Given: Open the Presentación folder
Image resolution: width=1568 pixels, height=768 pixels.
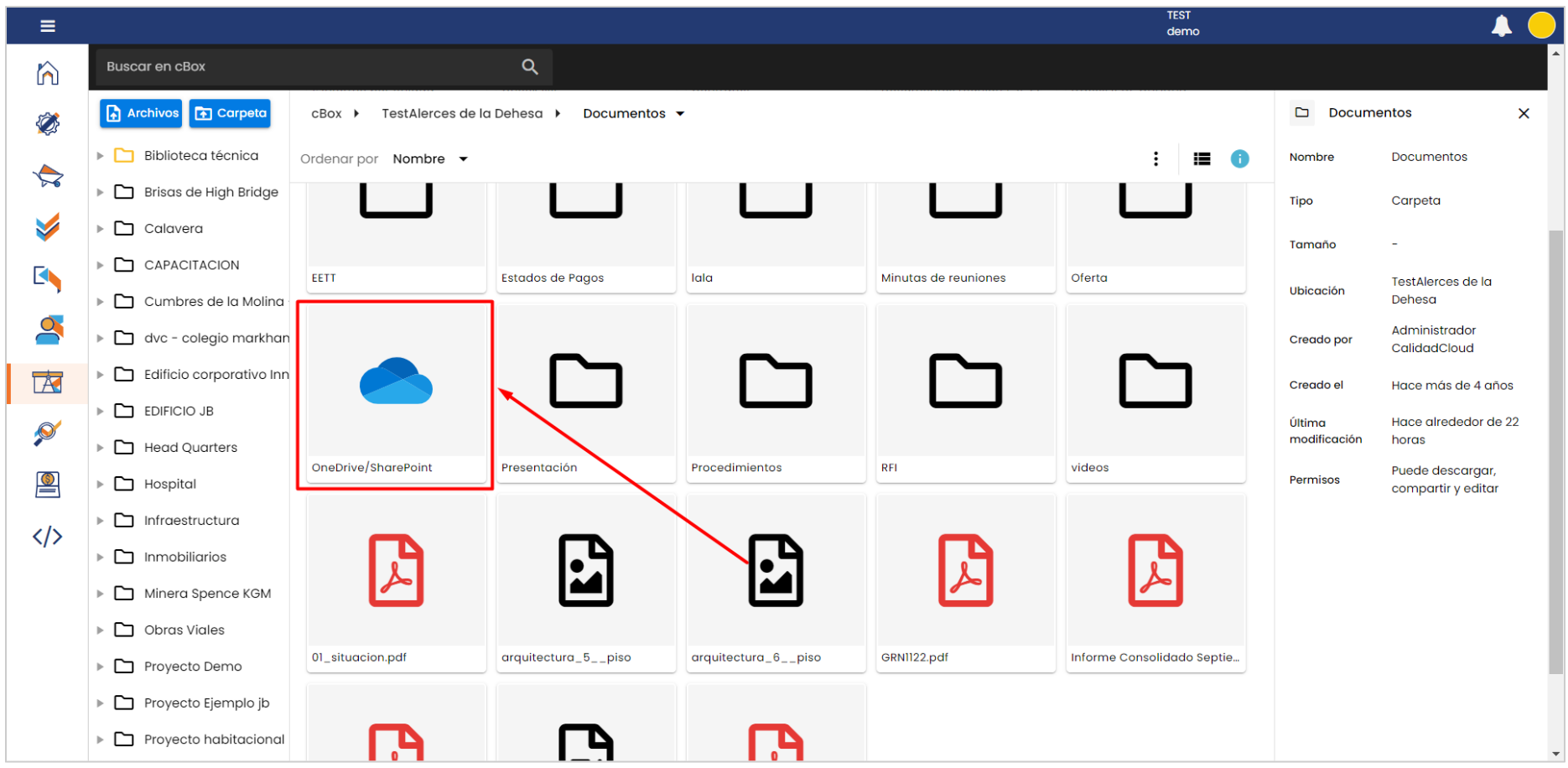Looking at the screenshot, I should tap(586, 394).
